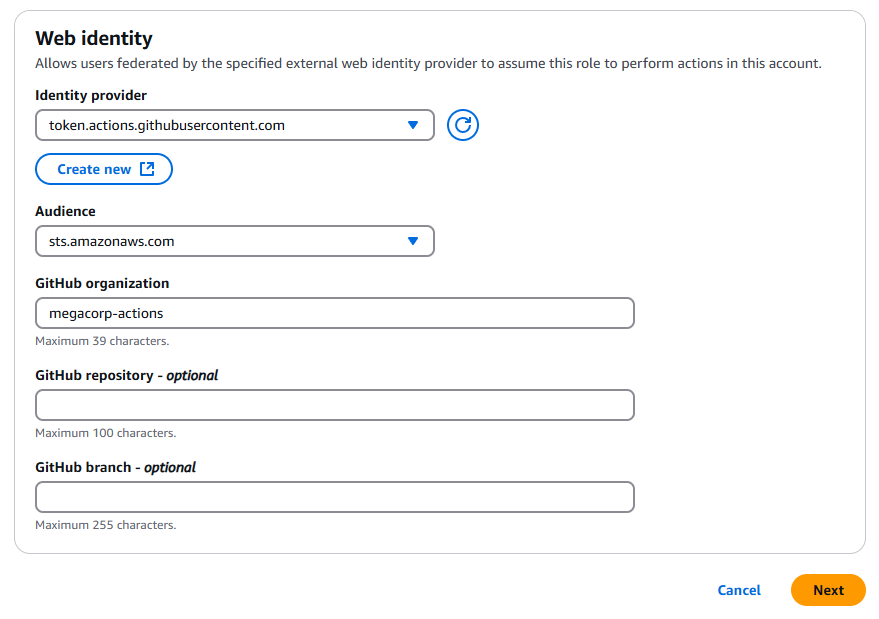879x619 pixels.
Task: Focus the GitHub organization field containing megacorp-actions
Action: pyautogui.click(x=335, y=313)
